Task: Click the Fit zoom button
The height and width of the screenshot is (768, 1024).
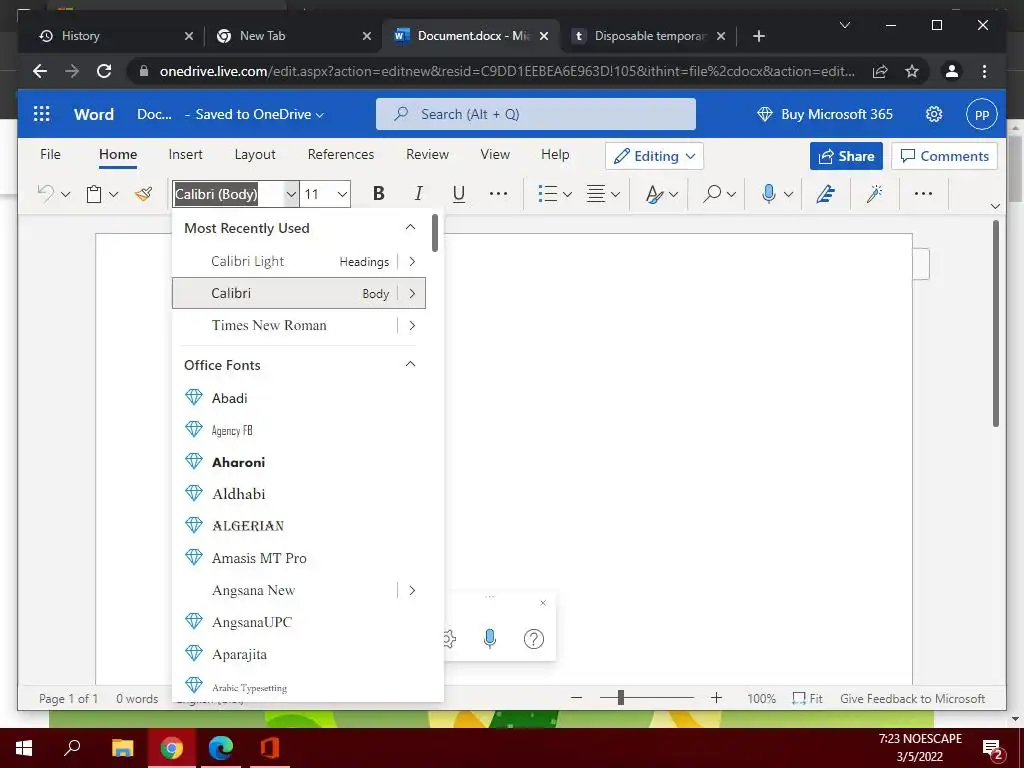Action: coord(807,699)
